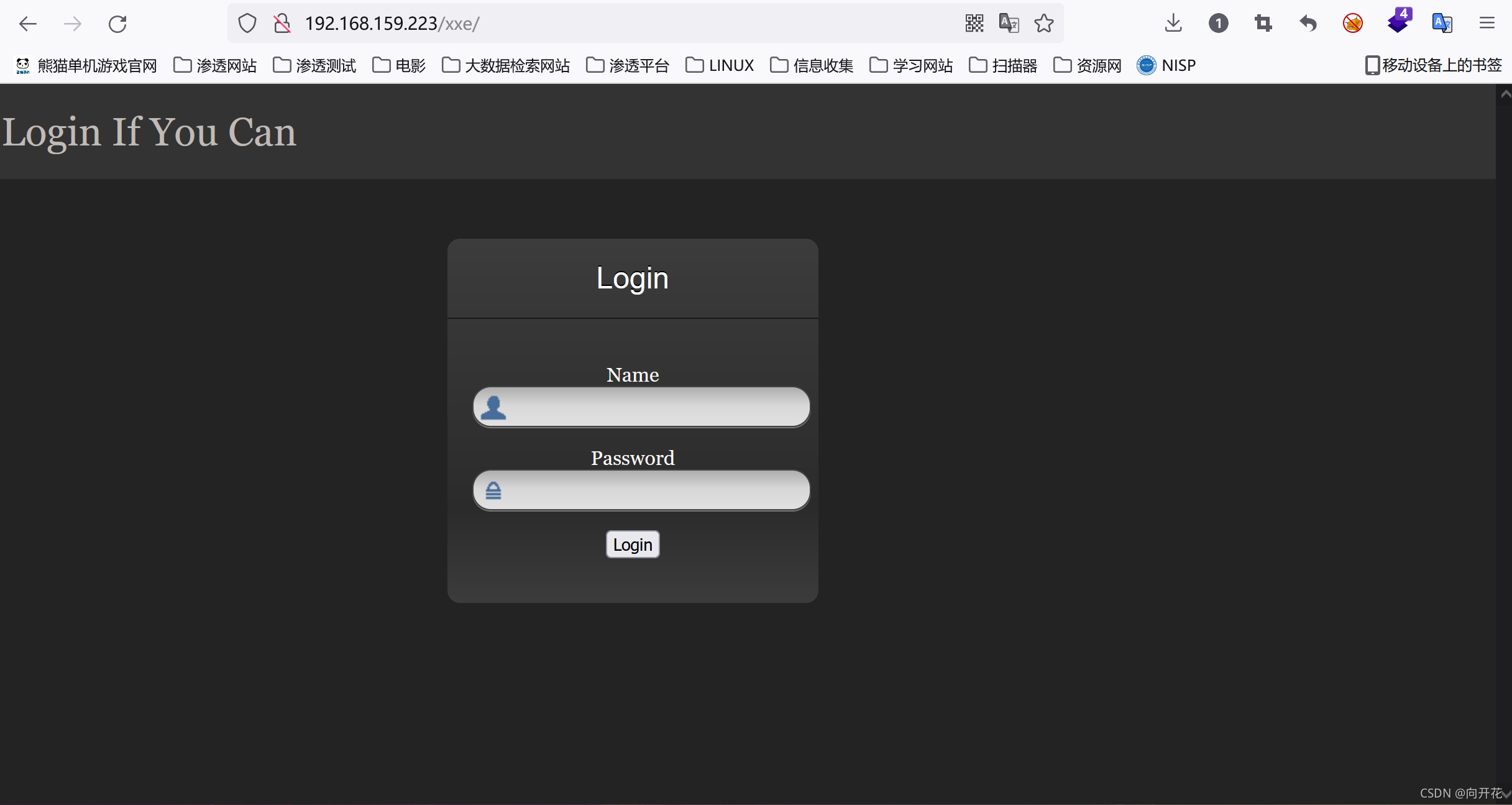Open the downloads panel
The image size is (1512, 805).
coord(1173,24)
